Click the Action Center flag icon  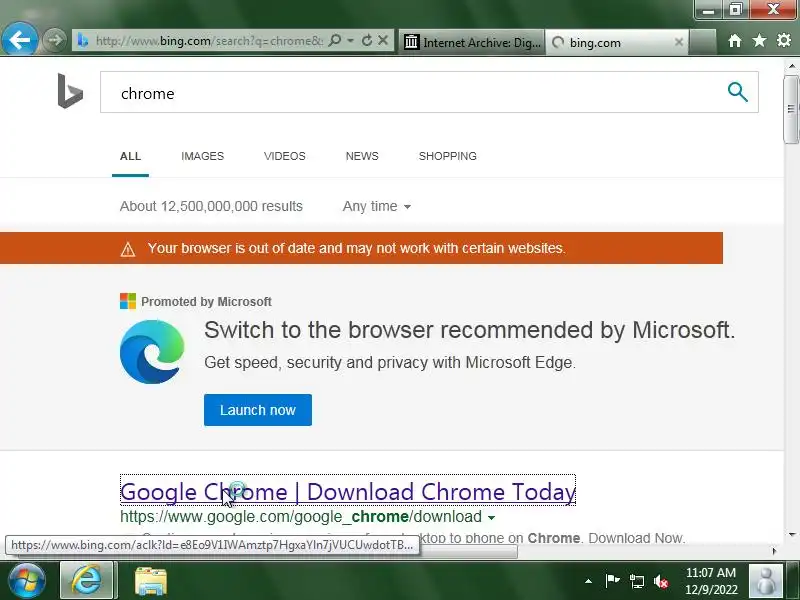[612, 581]
